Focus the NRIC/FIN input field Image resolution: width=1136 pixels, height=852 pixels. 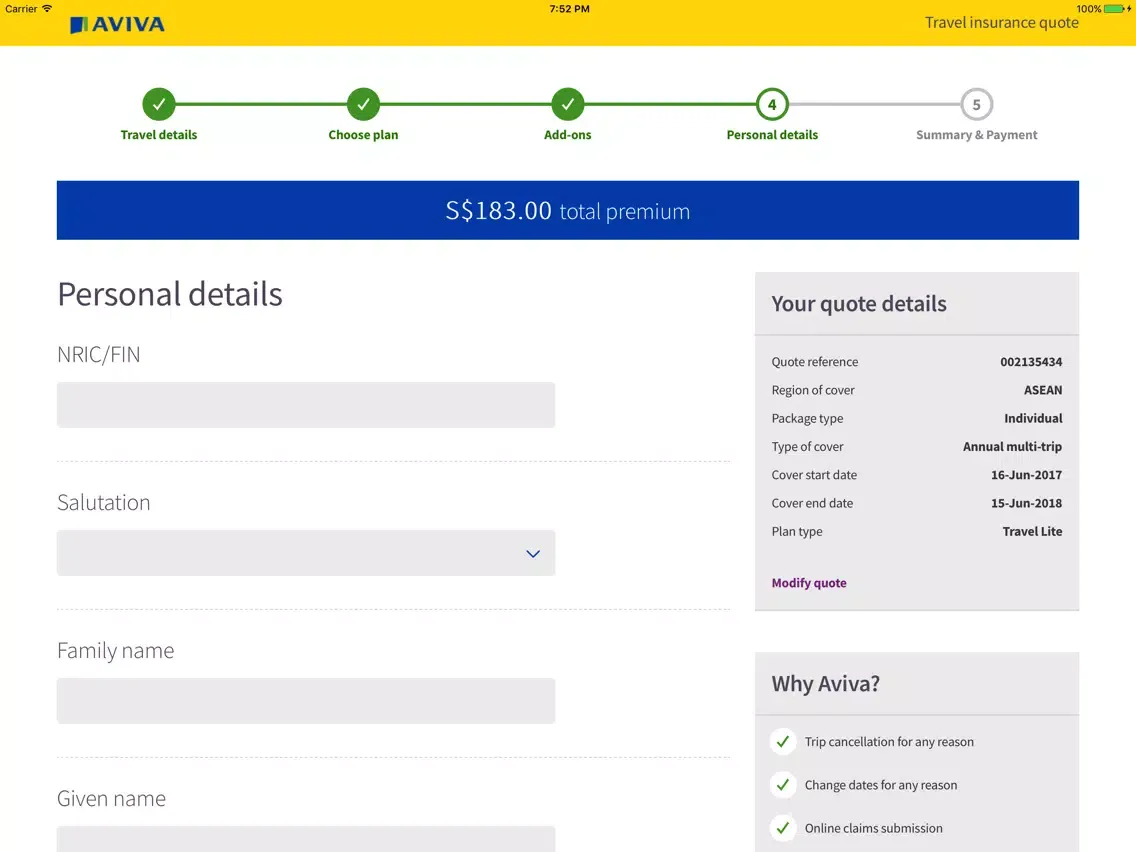[306, 405]
